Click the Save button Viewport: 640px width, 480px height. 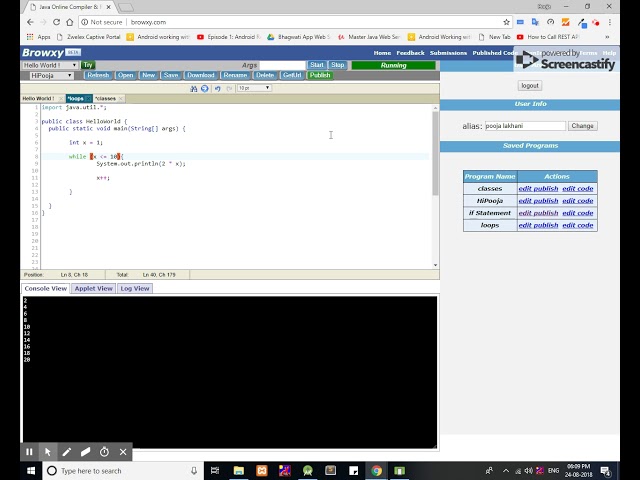pyautogui.click(x=171, y=75)
